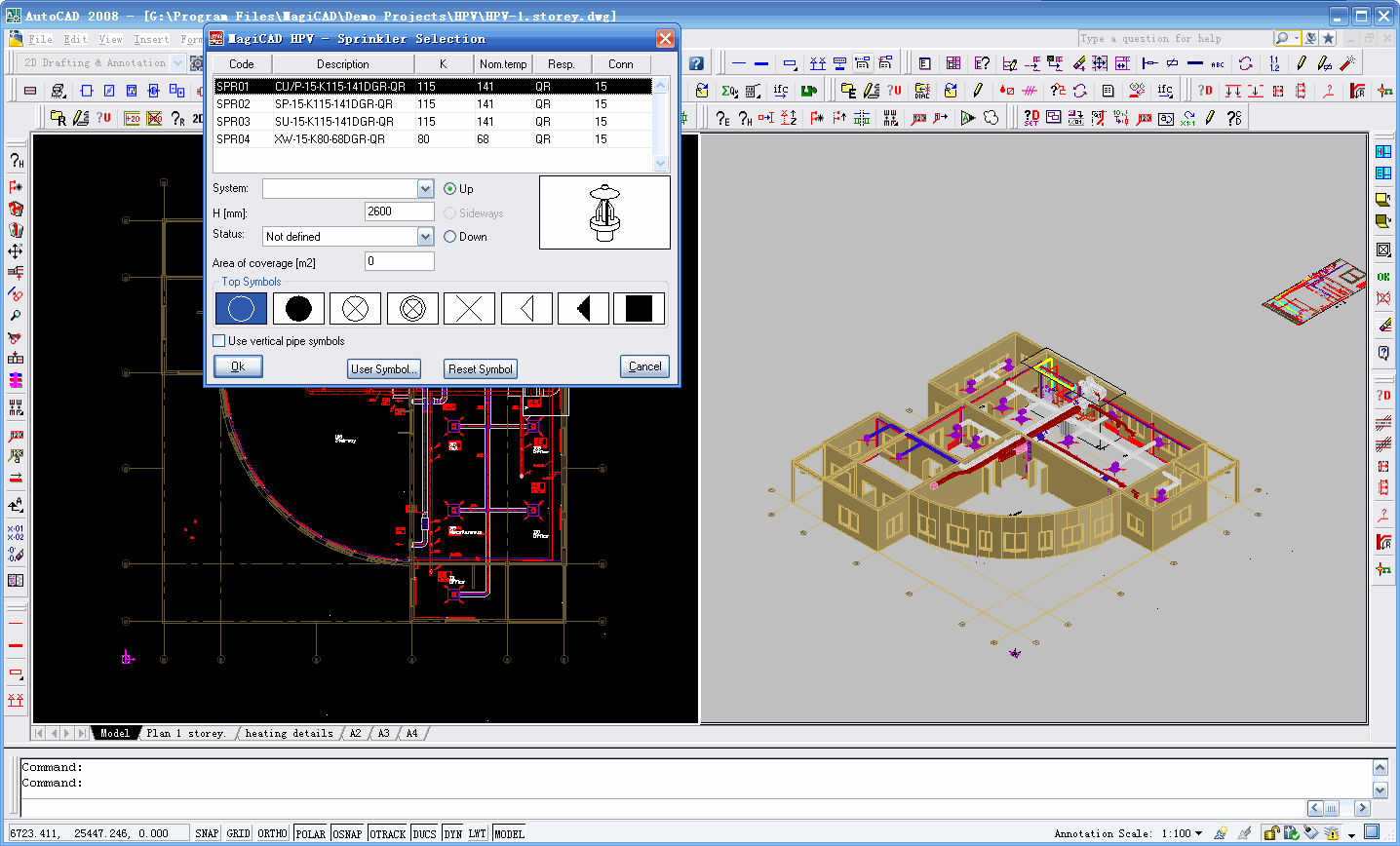Screen dimensions: 1400x846
Task: Open the status bar tray menu arrow
Action: pos(1351,834)
